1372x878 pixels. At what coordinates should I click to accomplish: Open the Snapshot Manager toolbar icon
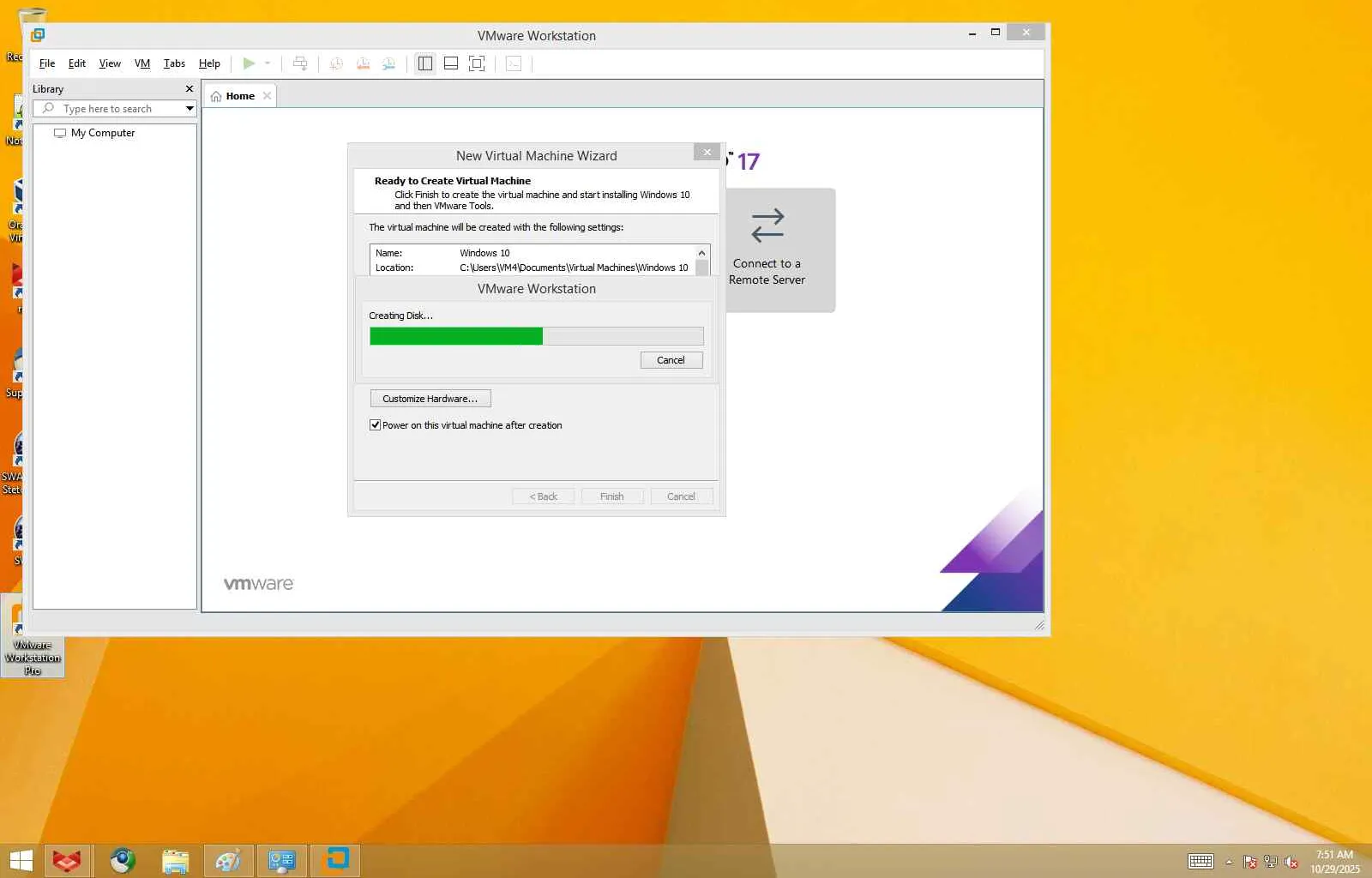pos(389,63)
